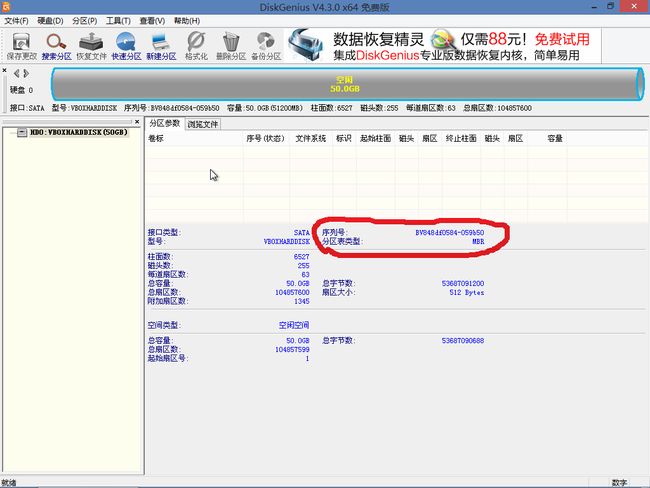Close the left tree panel with X
The height and width of the screenshot is (488, 650).
tap(137, 121)
